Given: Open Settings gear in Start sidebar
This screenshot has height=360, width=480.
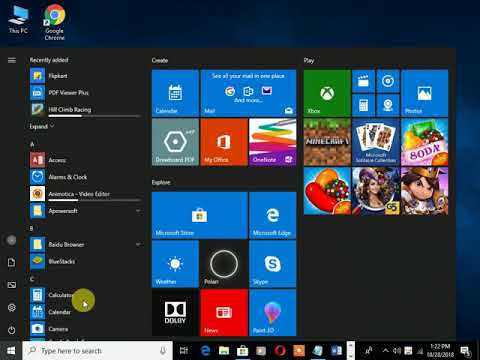Looking at the screenshot, I should [12, 307].
